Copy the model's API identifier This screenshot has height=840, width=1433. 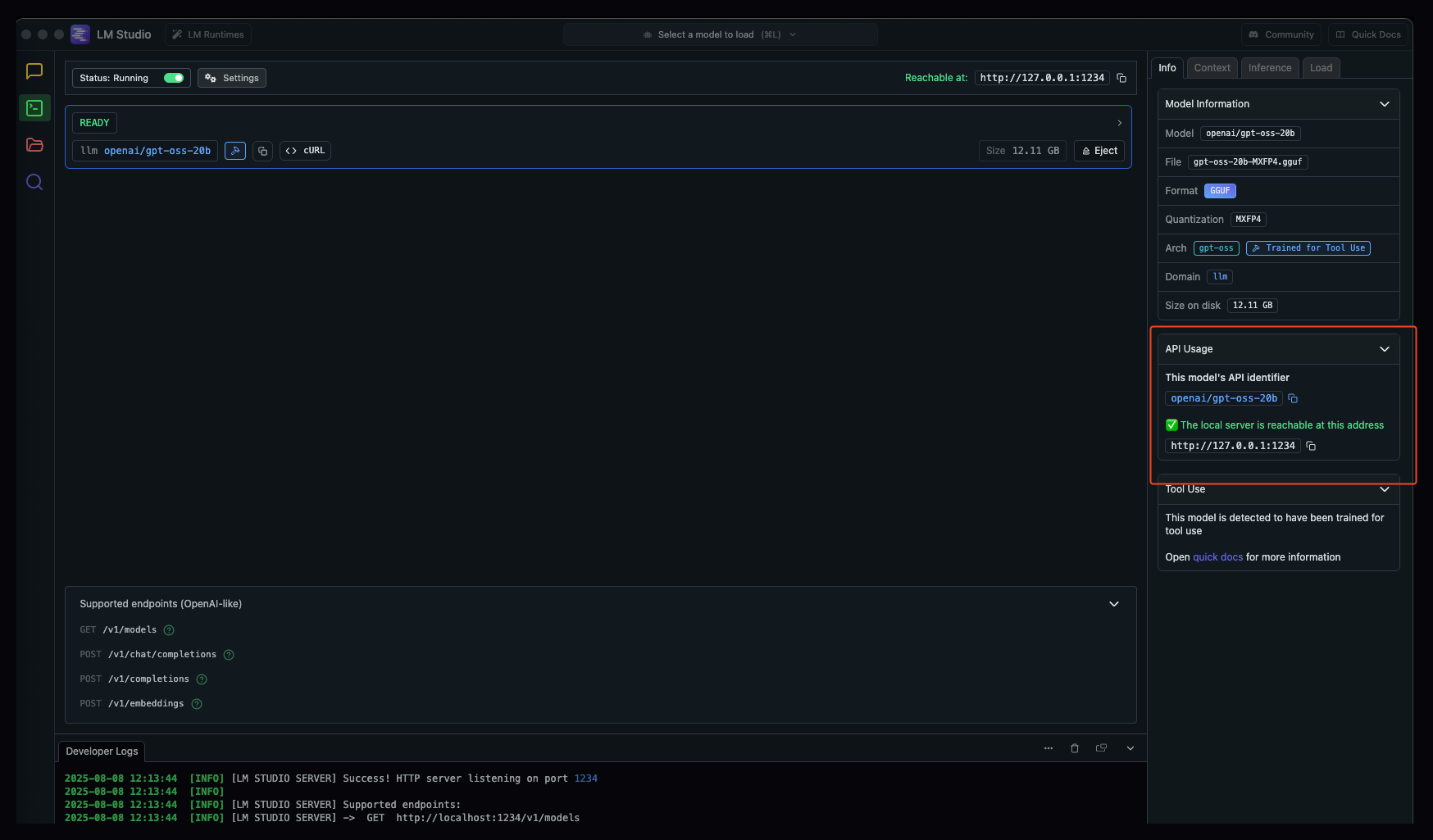click(1293, 398)
